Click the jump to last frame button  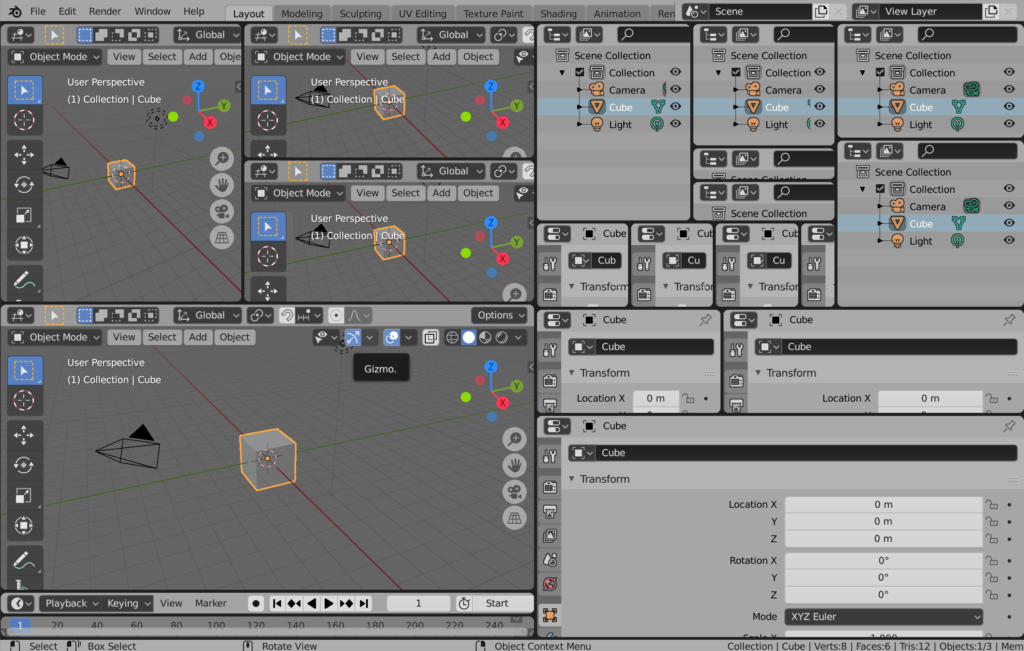click(x=364, y=604)
